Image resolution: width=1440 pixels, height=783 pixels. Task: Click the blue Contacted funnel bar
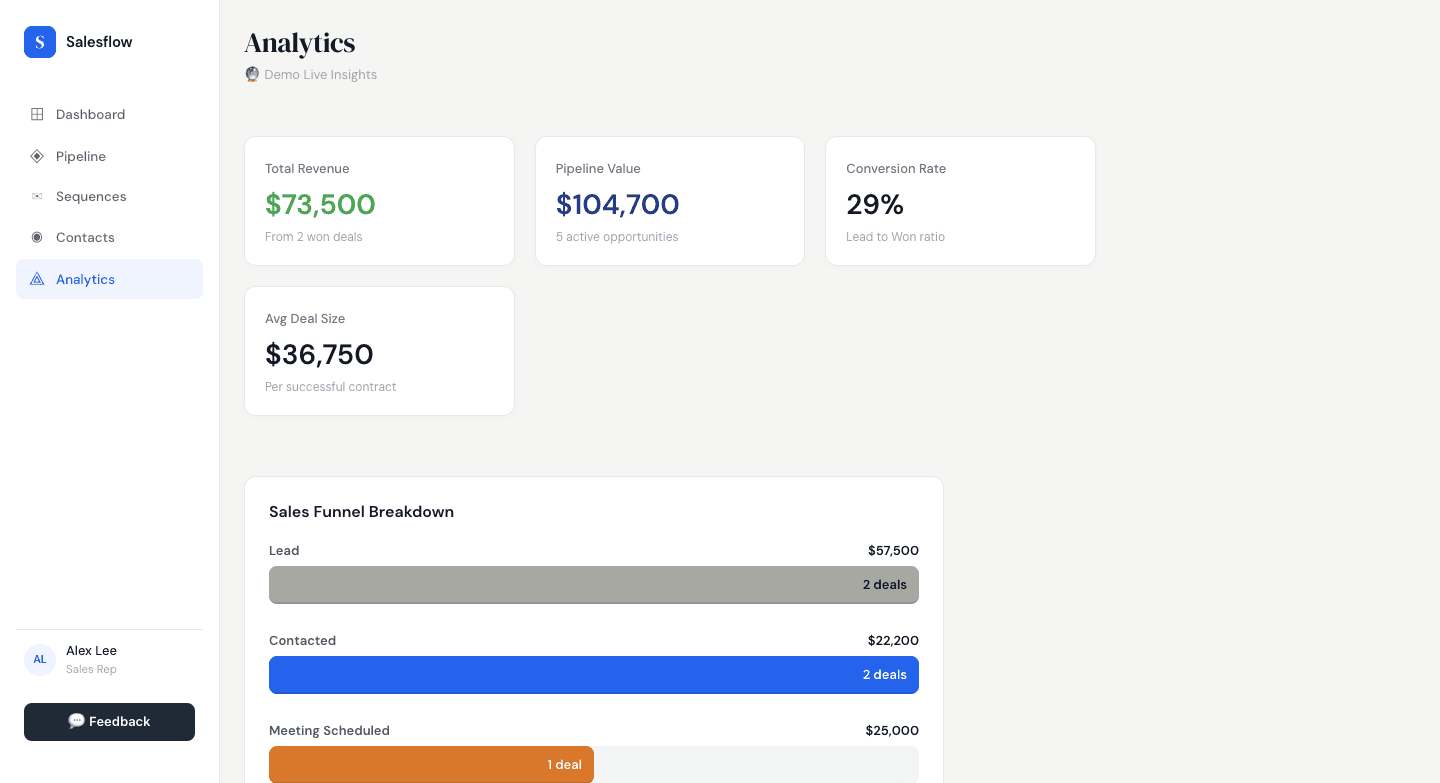point(594,675)
